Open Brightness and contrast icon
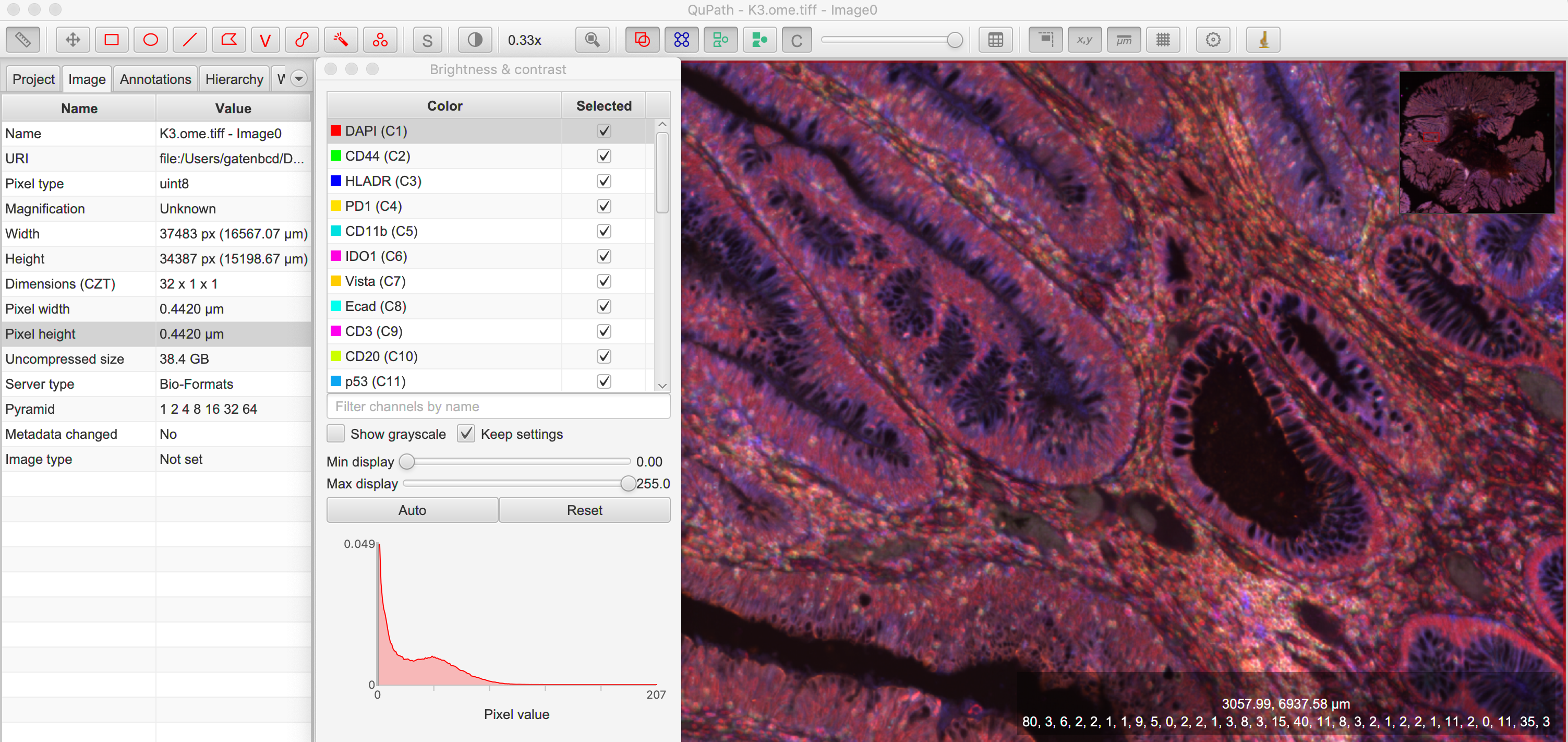The height and width of the screenshot is (742, 1568). (x=475, y=40)
